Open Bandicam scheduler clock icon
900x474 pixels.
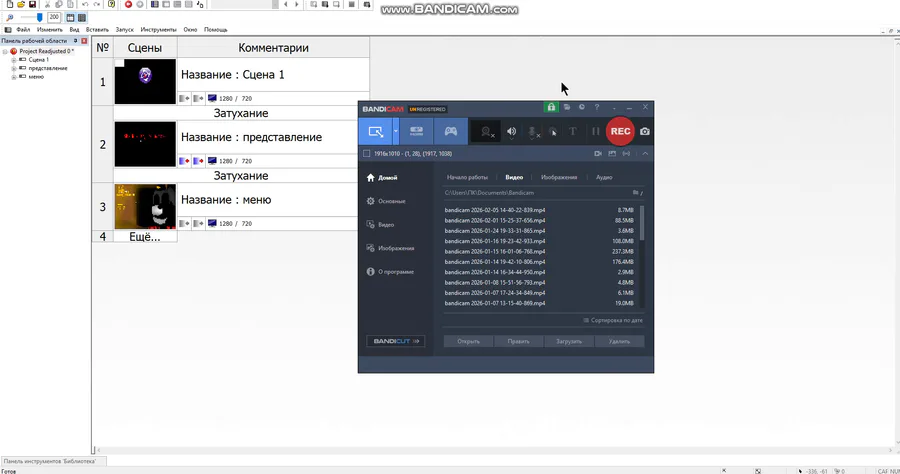[581, 107]
